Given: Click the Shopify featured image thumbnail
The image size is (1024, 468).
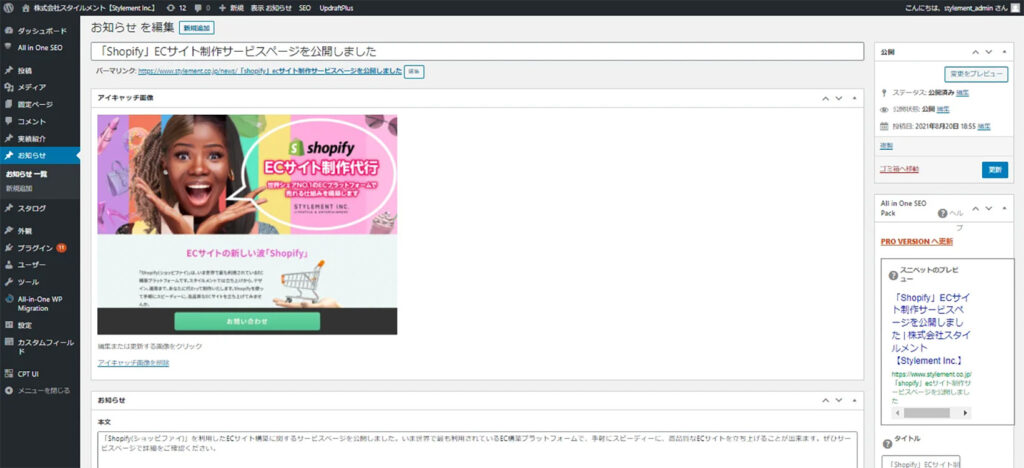Looking at the screenshot, I should pyautogui.click(x=247, y=225).
